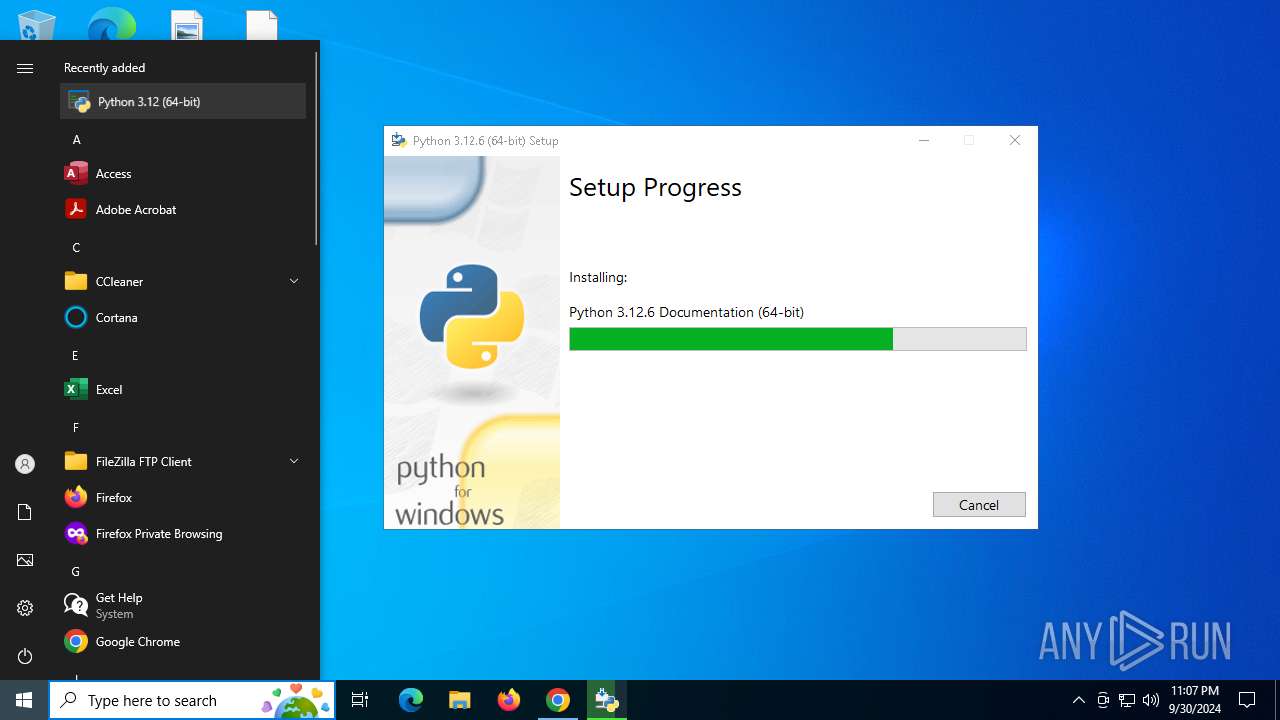Open Google Chrome from the taskbar
This screenshot has width=1280, height=720.
click(558, 700)
